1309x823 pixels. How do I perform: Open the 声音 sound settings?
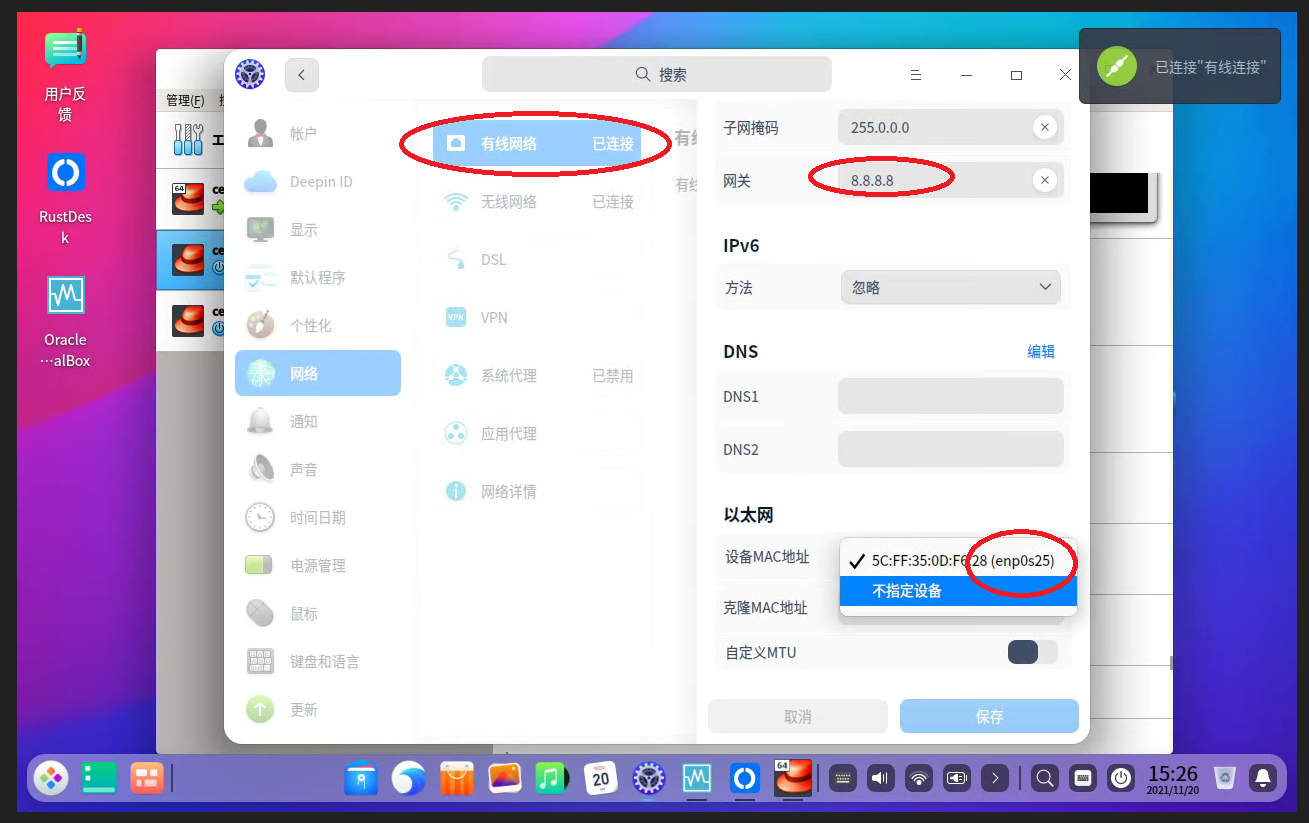318,469
